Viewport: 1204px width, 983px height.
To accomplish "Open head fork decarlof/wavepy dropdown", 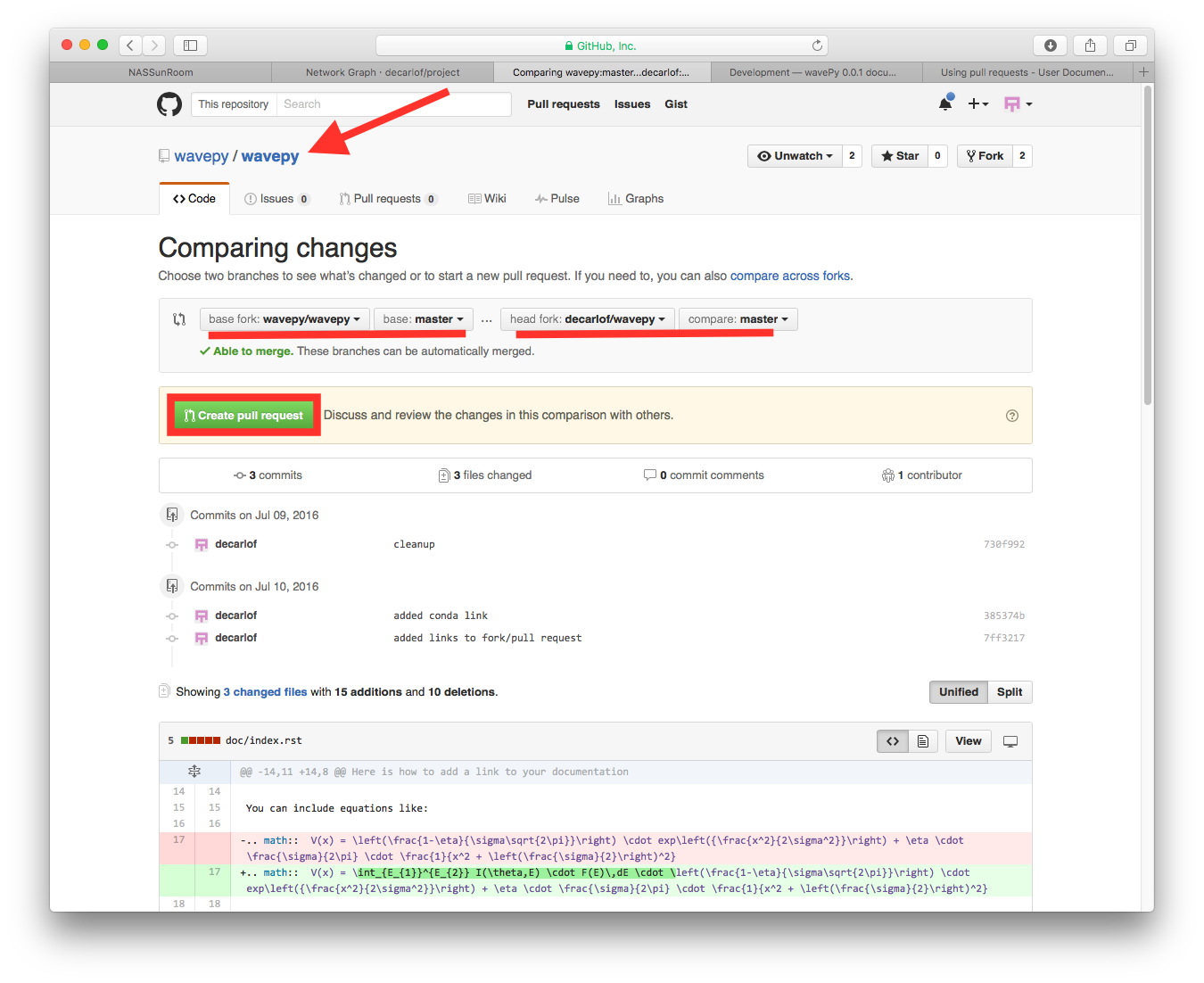I will coord(588,319).
